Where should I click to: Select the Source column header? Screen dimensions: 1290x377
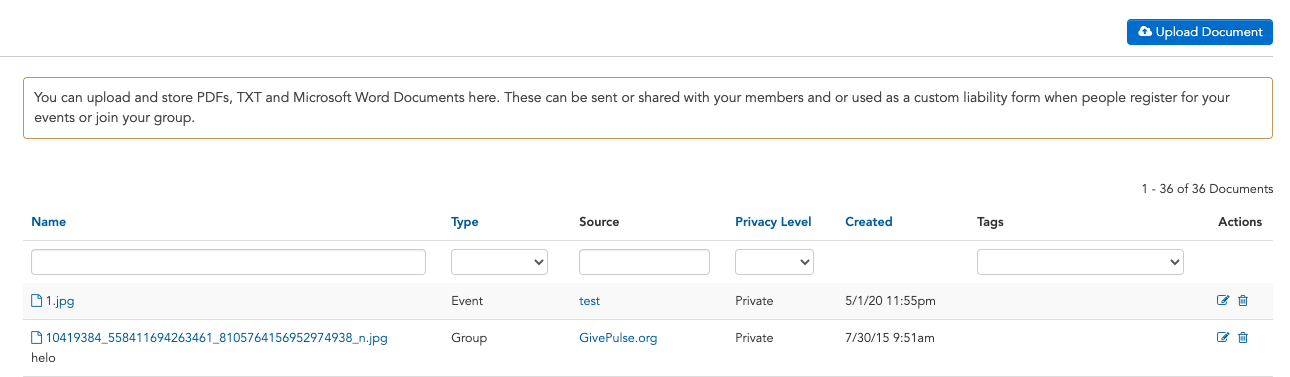point(599,222)
